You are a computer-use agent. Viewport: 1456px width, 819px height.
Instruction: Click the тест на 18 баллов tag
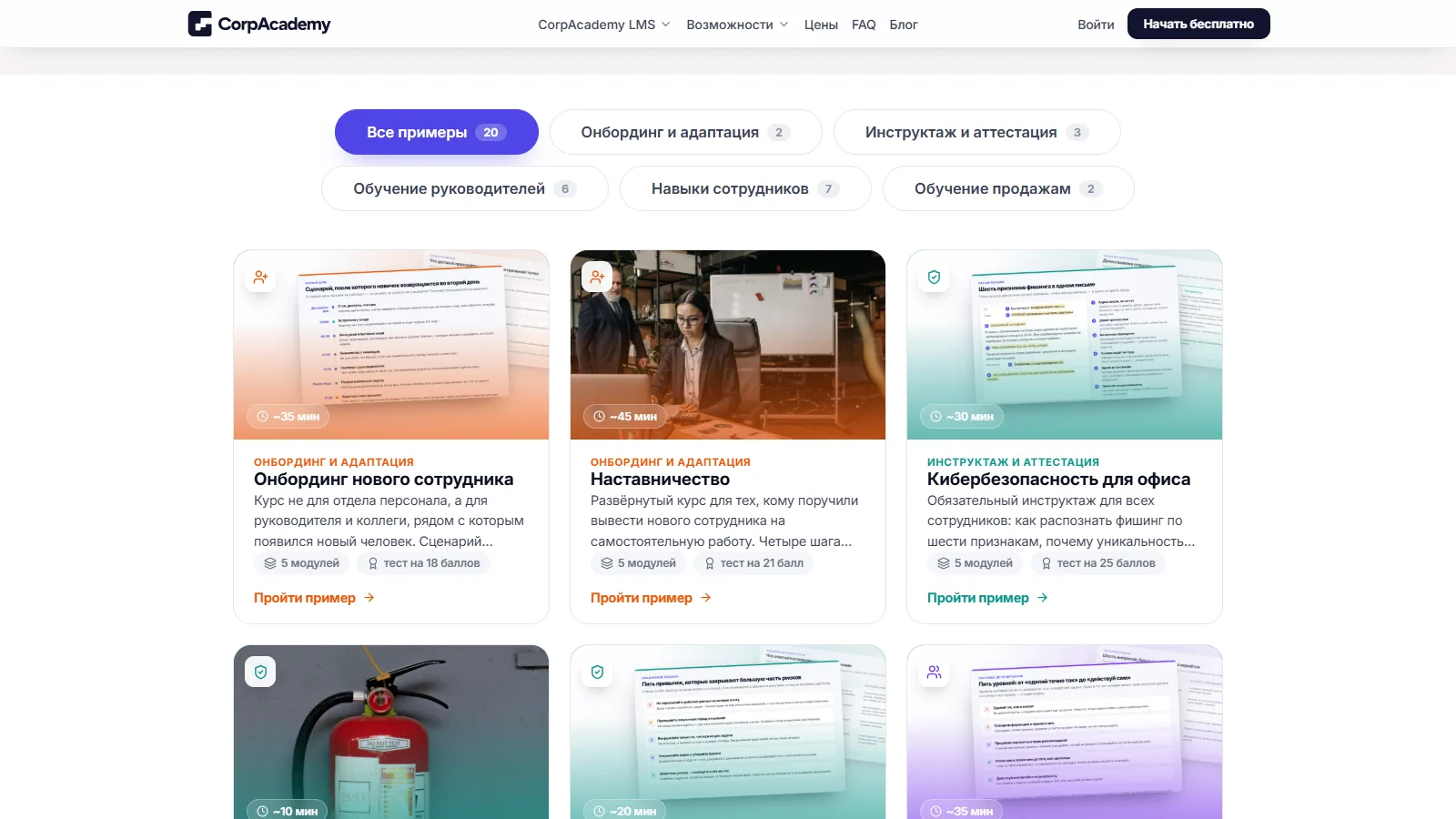(x=423, y=563)
